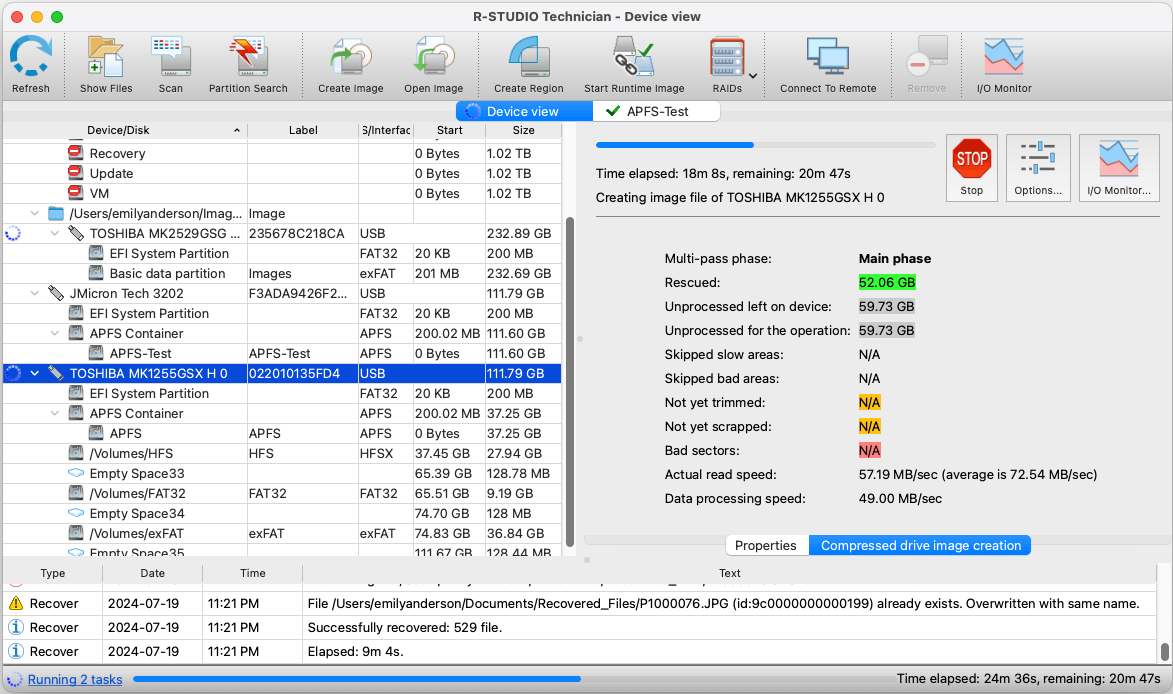Collapse the JMicron Tech 3202 node
The image size is (1173, 694).
34,293
